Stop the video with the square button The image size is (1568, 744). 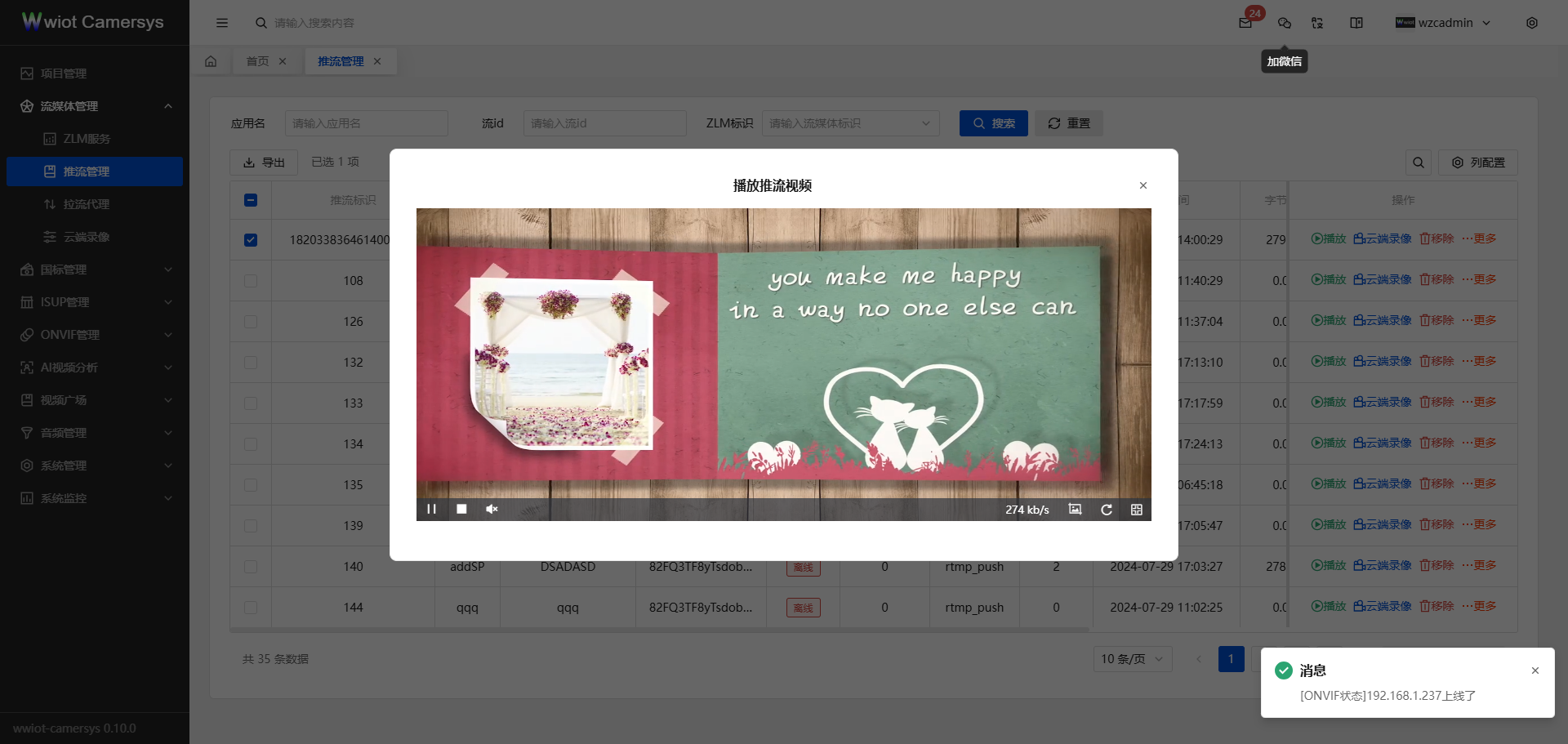pos(461,510)
